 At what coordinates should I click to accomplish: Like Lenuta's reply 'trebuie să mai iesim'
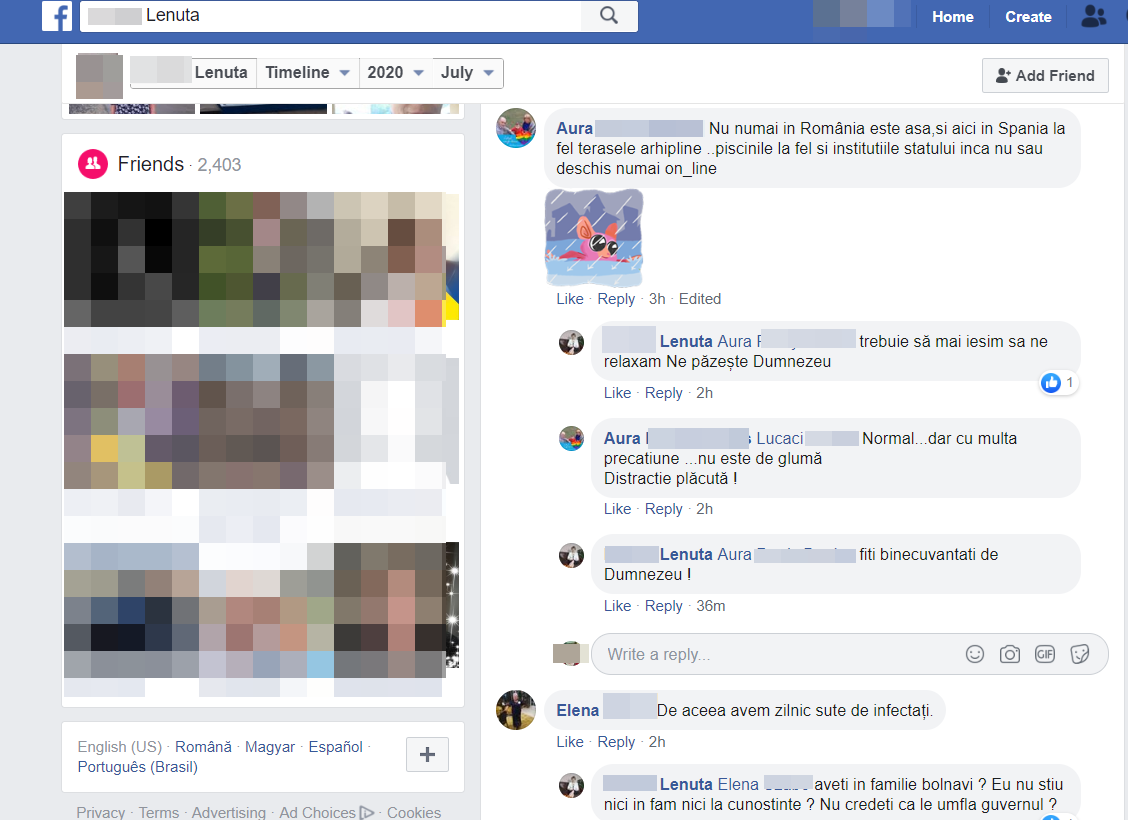(617, 393)
